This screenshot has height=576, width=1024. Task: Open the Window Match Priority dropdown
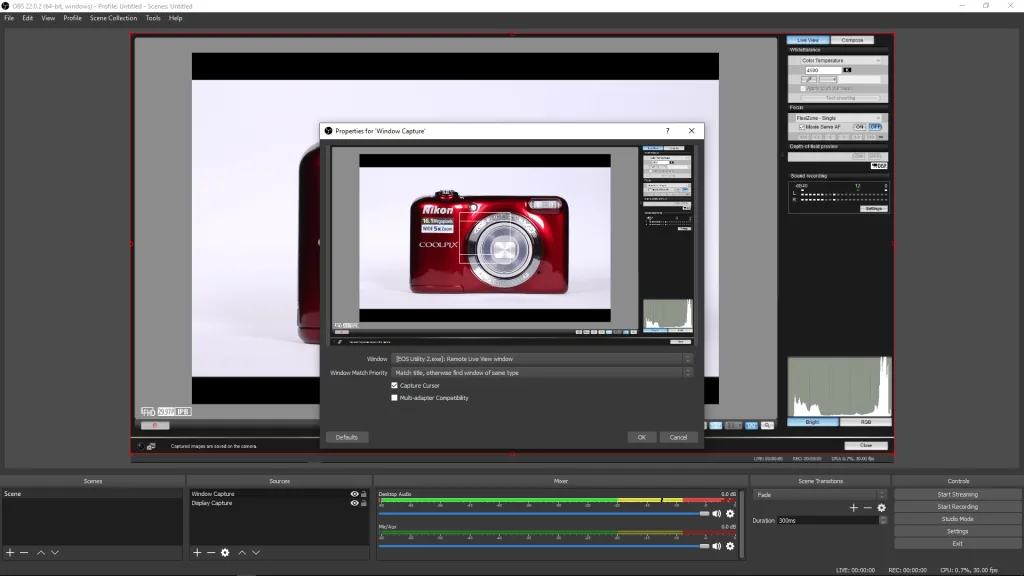point(540,371)
